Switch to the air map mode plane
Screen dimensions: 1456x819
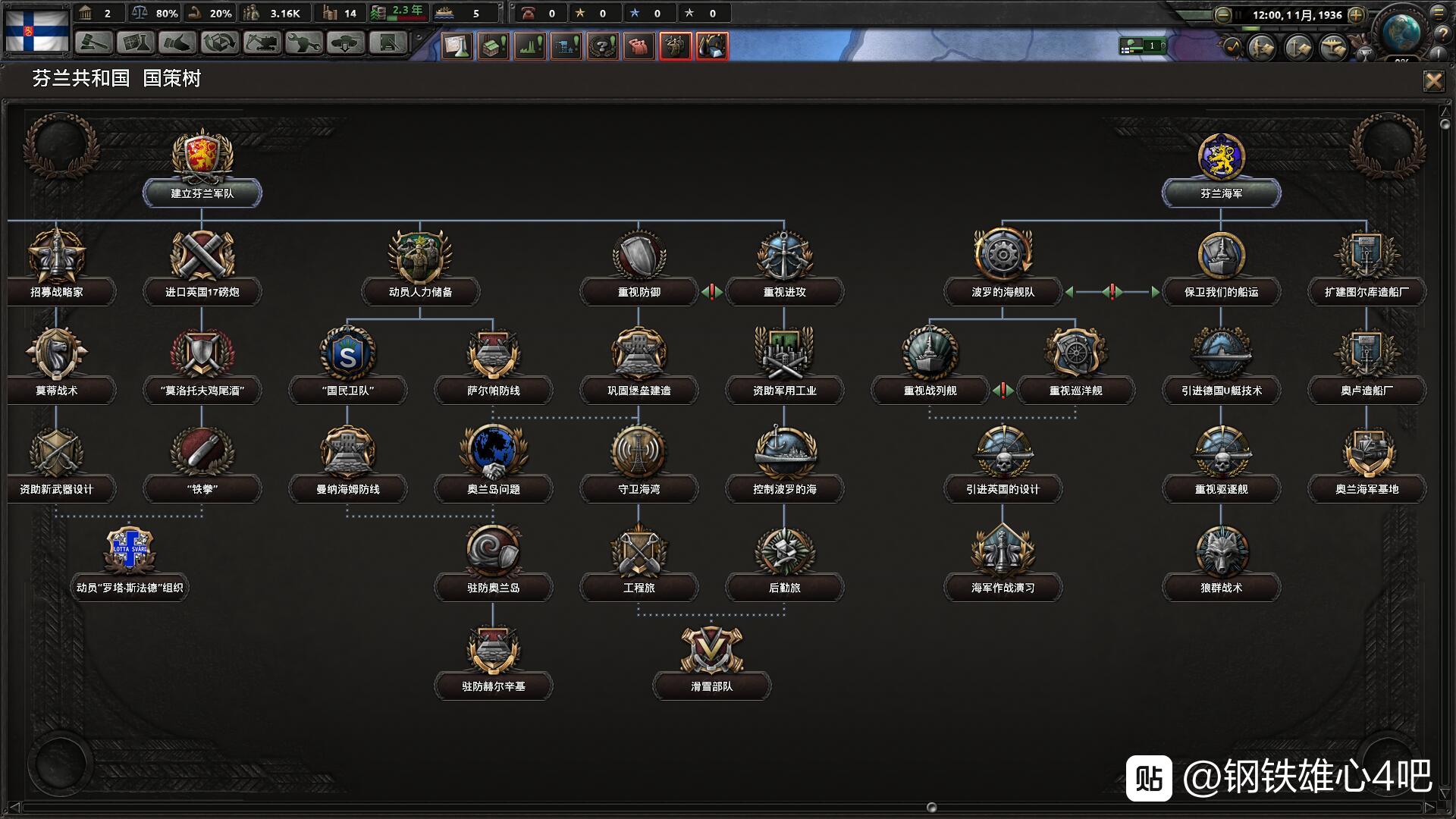[1333, 48]
